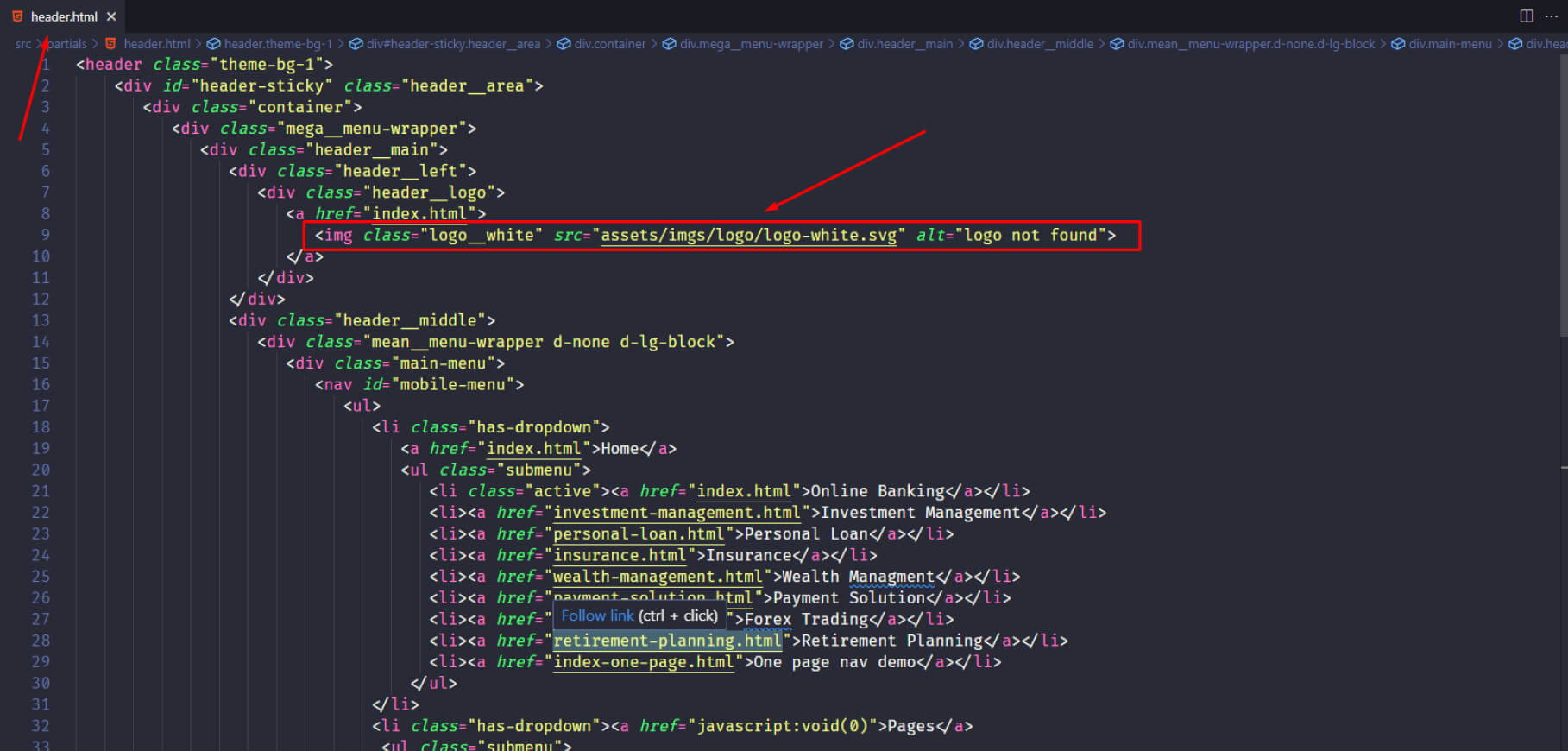Click symbol icon before 'div.header__middle' breadcrumb
This screenshot has width=1568, height=751.
click(976, 44)
